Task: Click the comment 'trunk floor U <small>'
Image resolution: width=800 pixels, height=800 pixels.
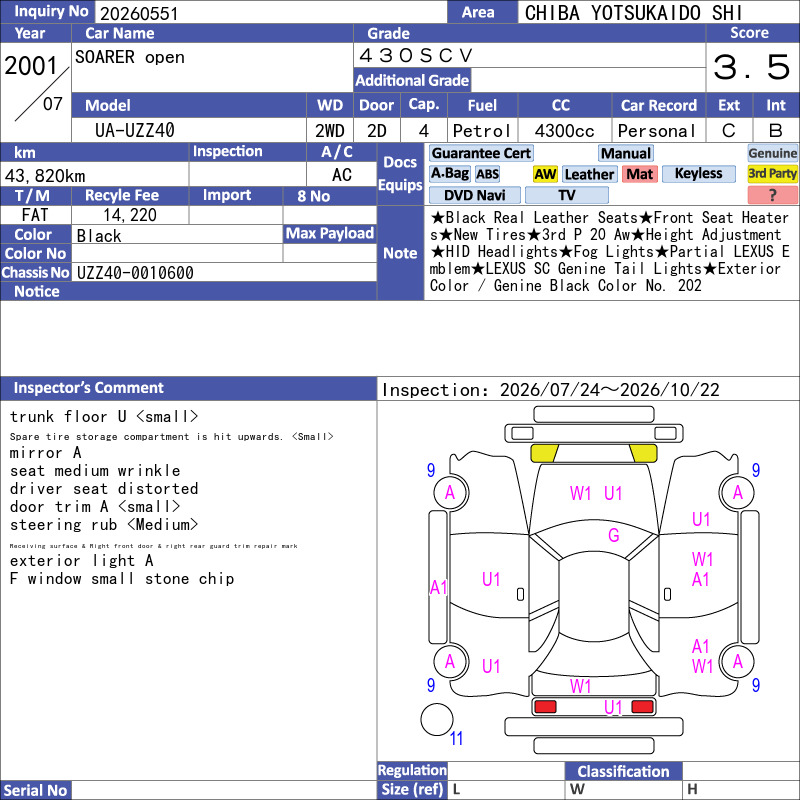Action: point(104,417)
